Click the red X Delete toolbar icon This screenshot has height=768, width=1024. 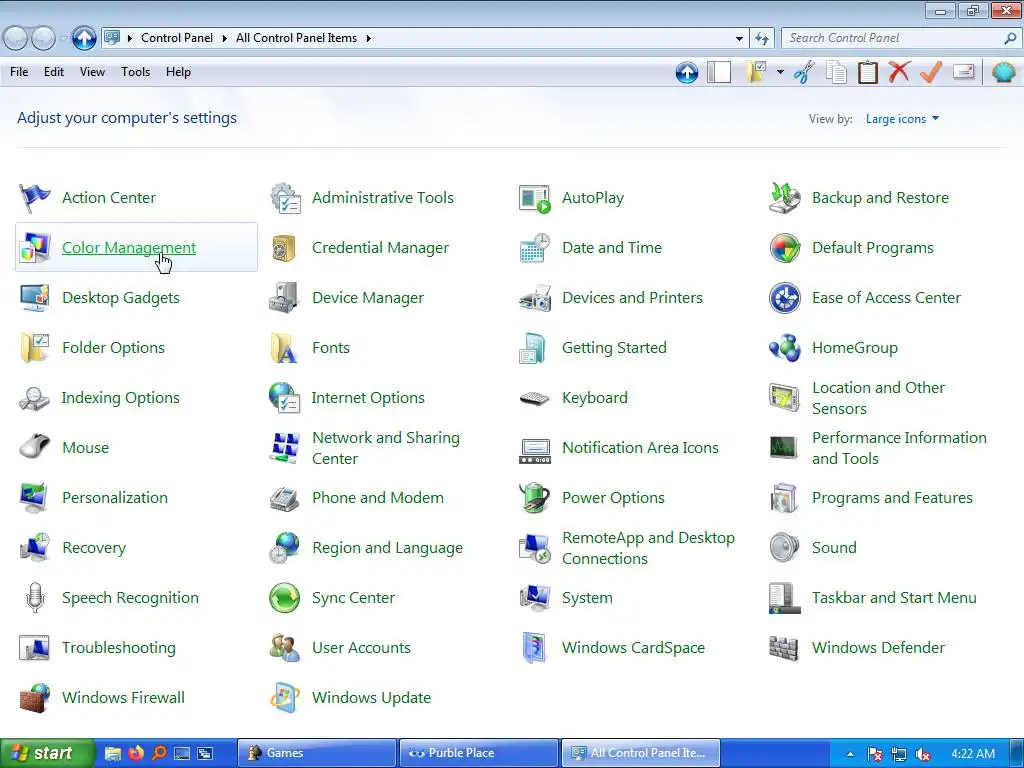tap(899, 71)
